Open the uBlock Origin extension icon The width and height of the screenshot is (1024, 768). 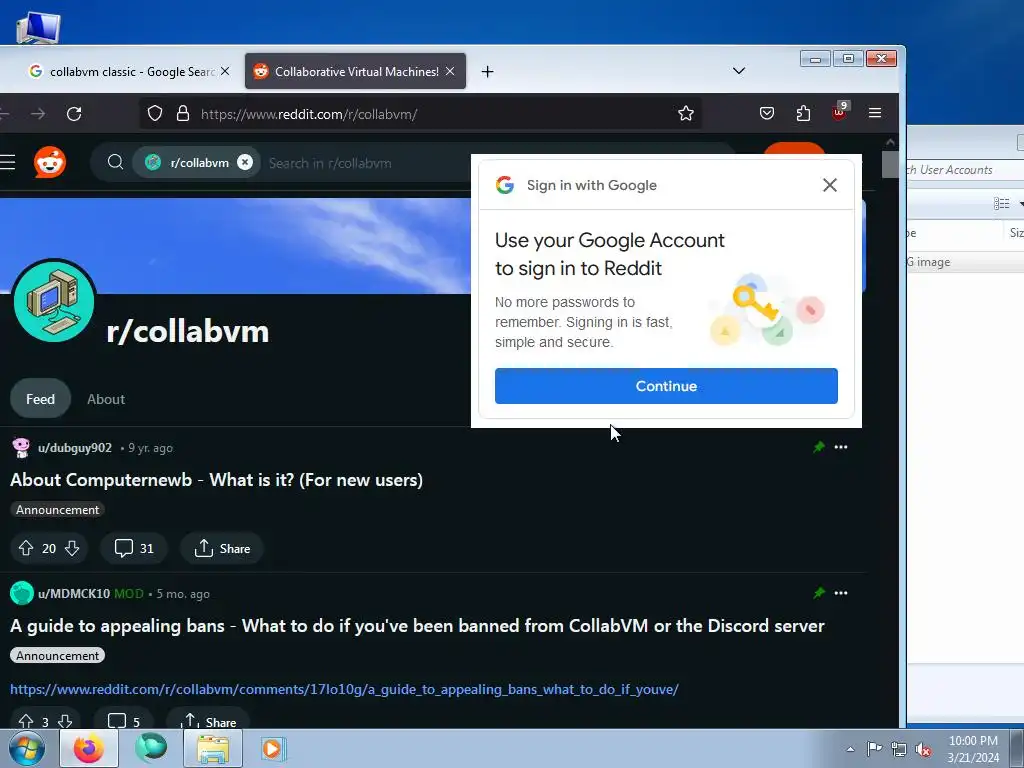point(840,111)
